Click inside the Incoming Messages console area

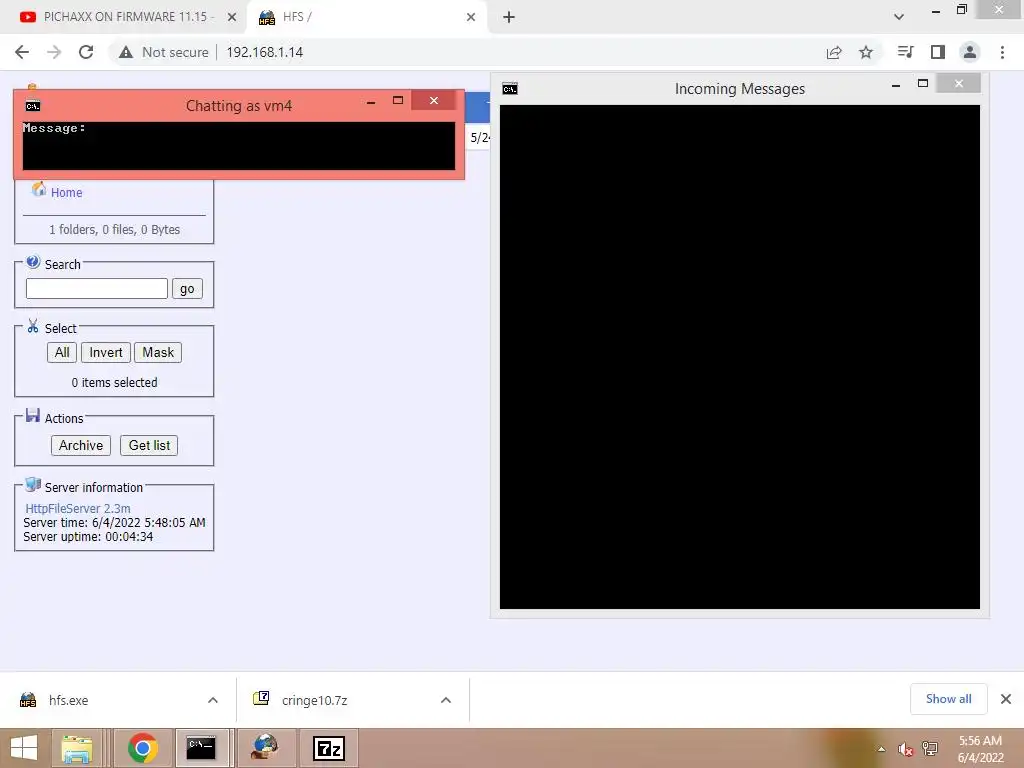[x=740, y=357]
